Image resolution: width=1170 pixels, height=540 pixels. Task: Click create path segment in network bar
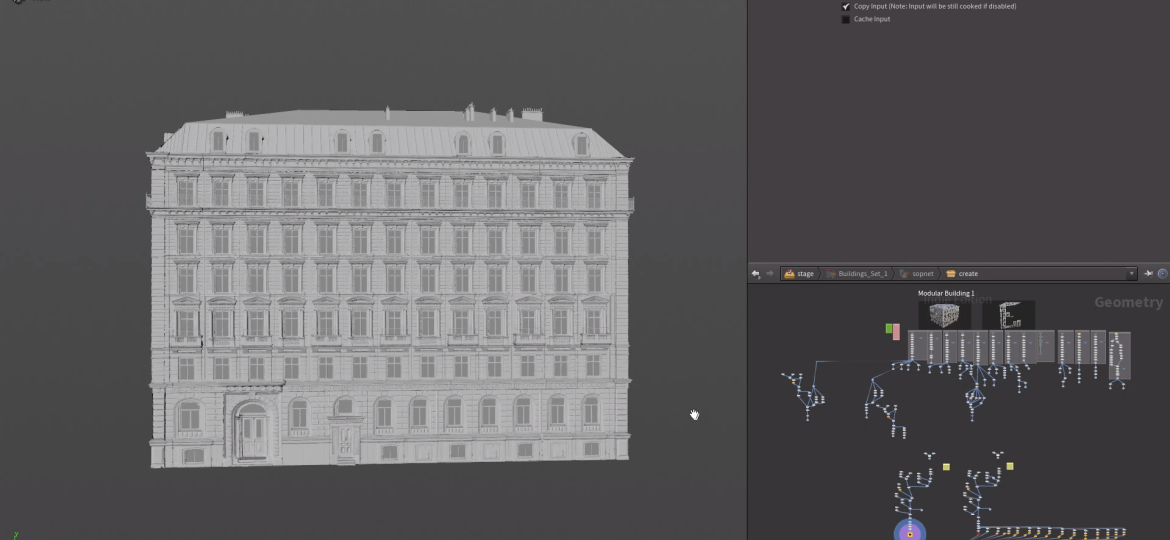(968, 274)
